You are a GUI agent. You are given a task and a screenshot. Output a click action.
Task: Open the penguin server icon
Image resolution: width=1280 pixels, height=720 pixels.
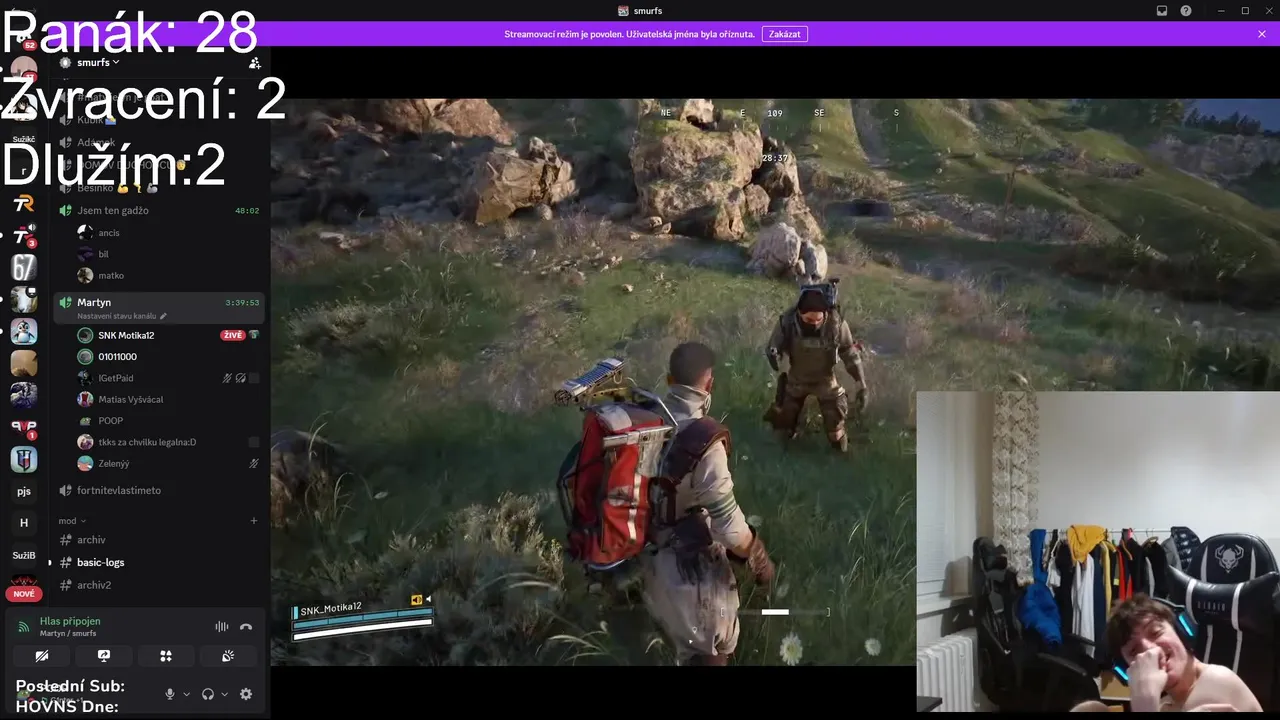click(x=24, y=331)
